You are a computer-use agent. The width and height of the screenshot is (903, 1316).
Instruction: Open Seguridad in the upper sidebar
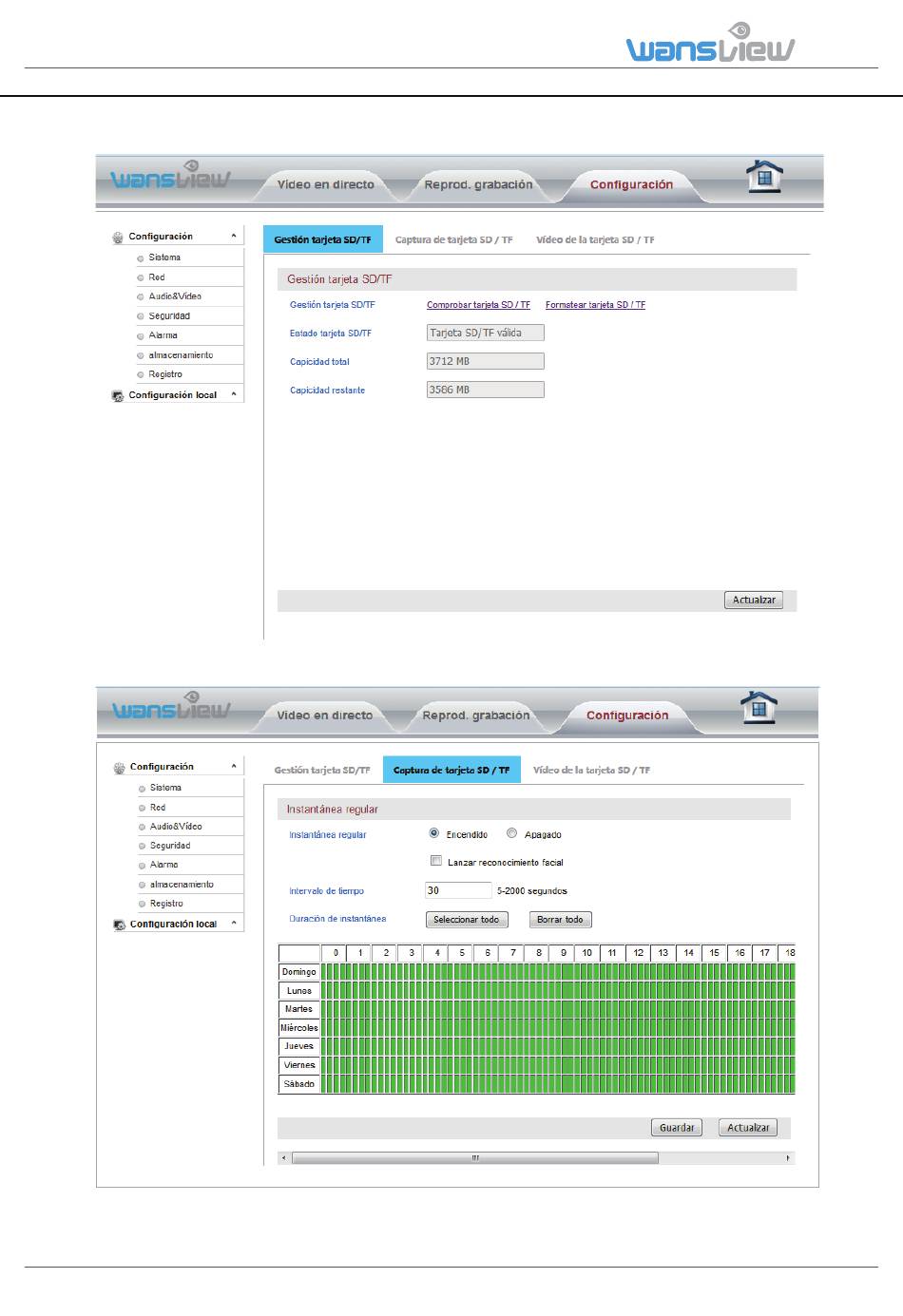[169, 316]
